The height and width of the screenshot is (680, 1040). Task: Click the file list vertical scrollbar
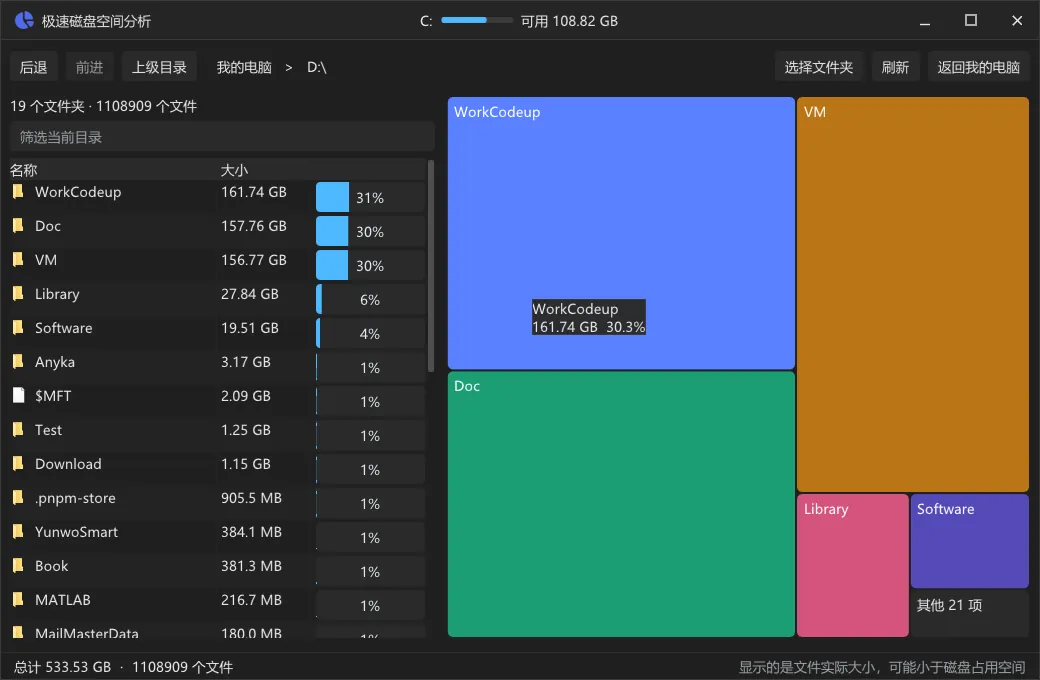431,265
